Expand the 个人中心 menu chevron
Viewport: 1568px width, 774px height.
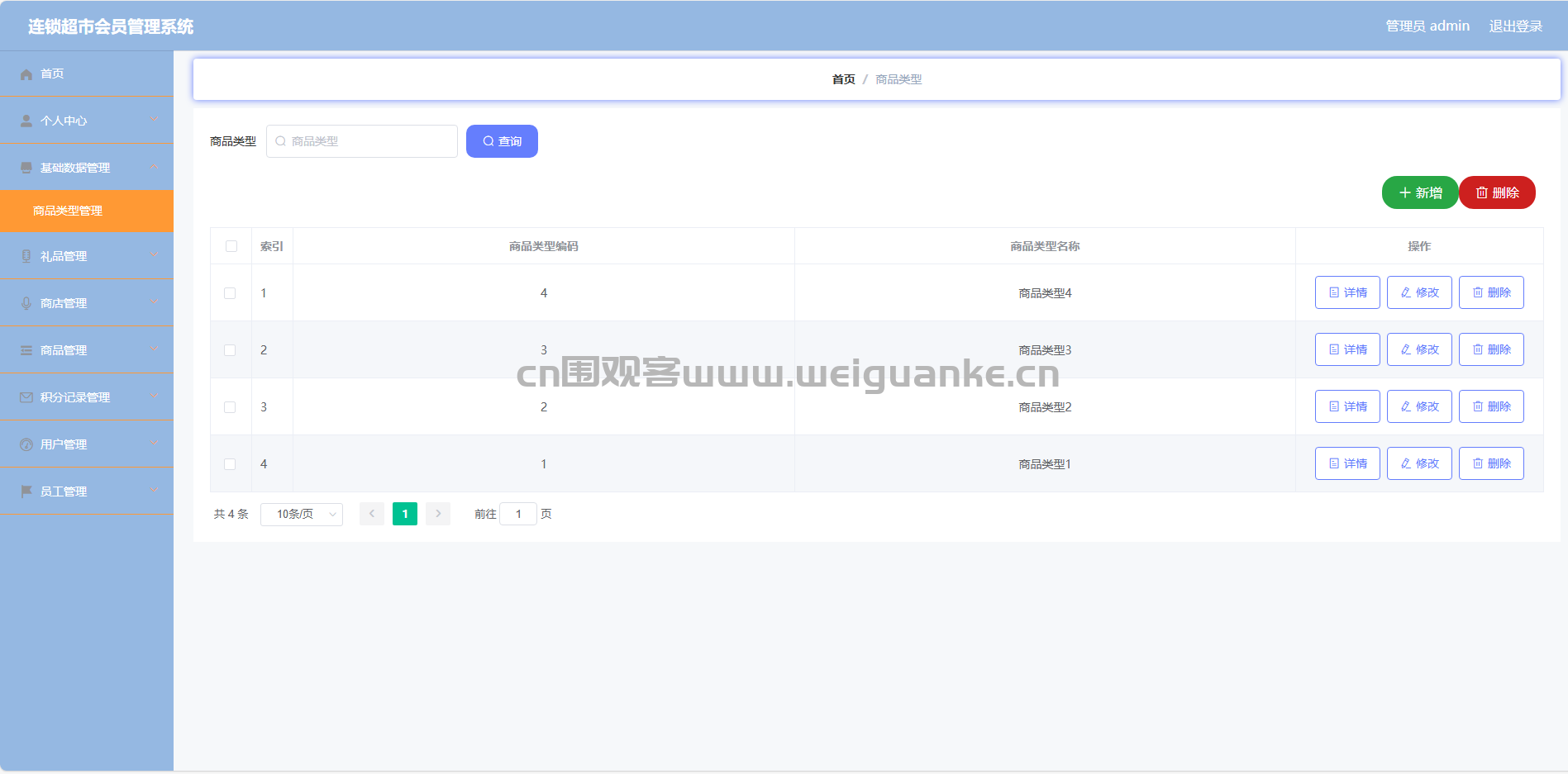tap(154, 120)
